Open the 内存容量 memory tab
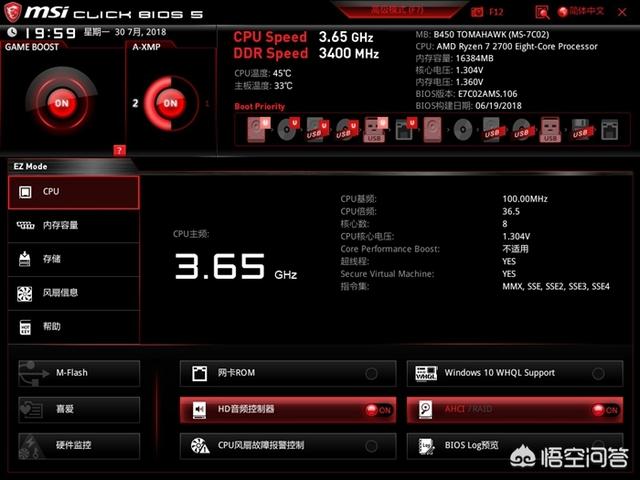 [73, 225]
